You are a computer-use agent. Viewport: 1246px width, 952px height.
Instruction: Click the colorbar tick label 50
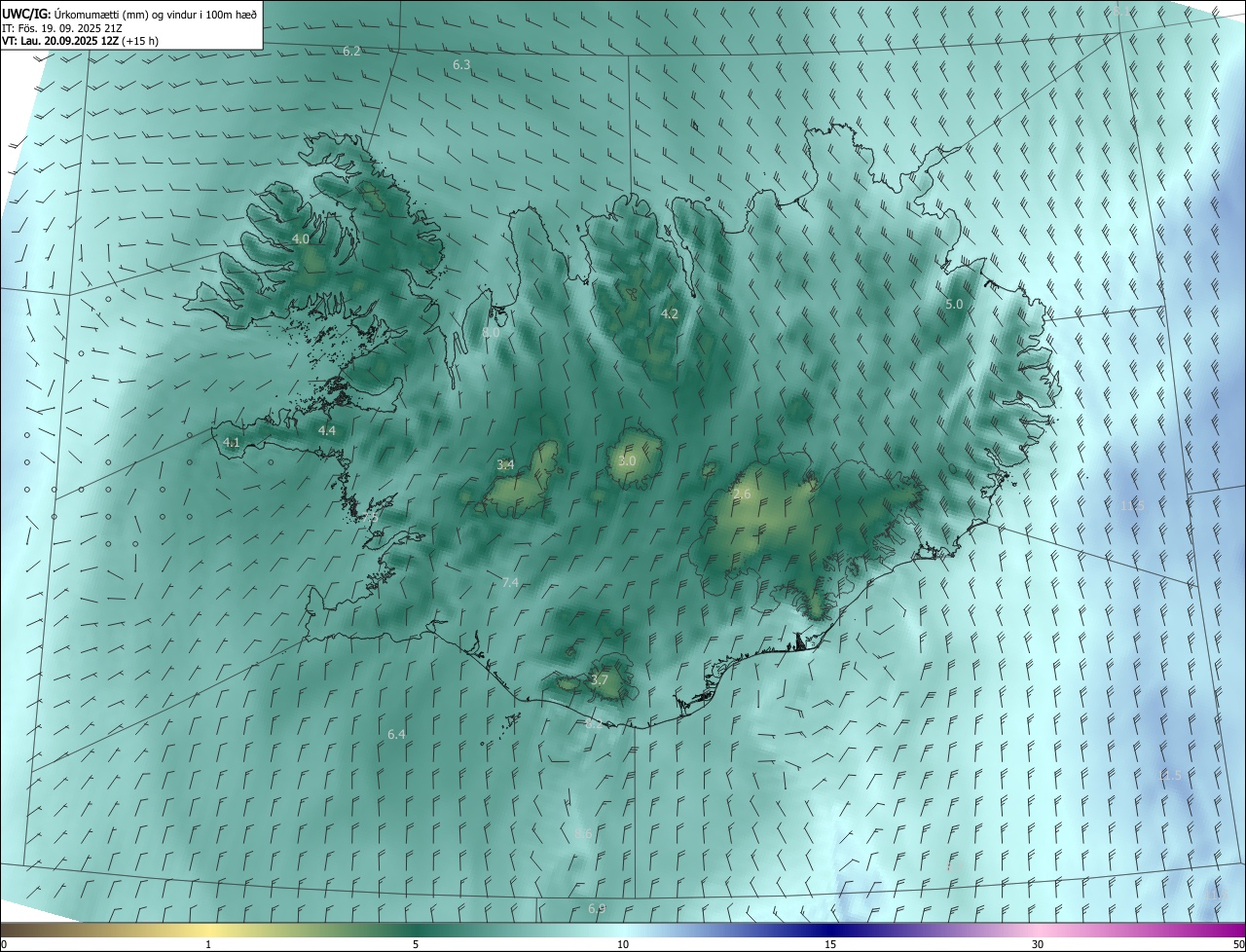click(1238, 944)
